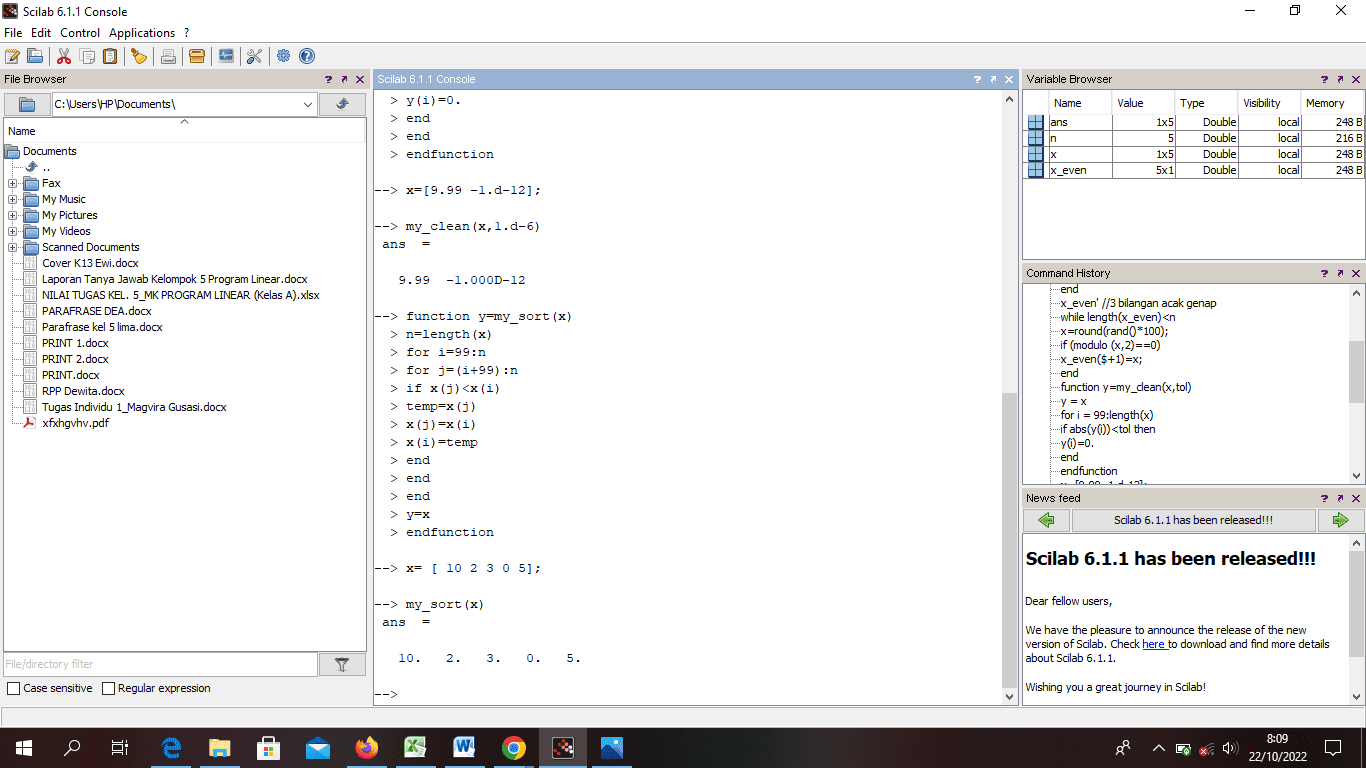Open help for the File Browser panel
1366x768 pixels.
pos(328,79)
